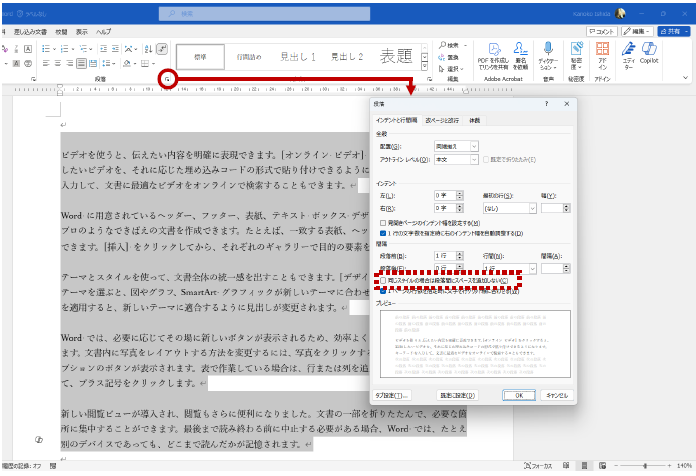Expand the first-line indent (最初の行) dropdown
696x476 pixels.
(x=507, y=208)
